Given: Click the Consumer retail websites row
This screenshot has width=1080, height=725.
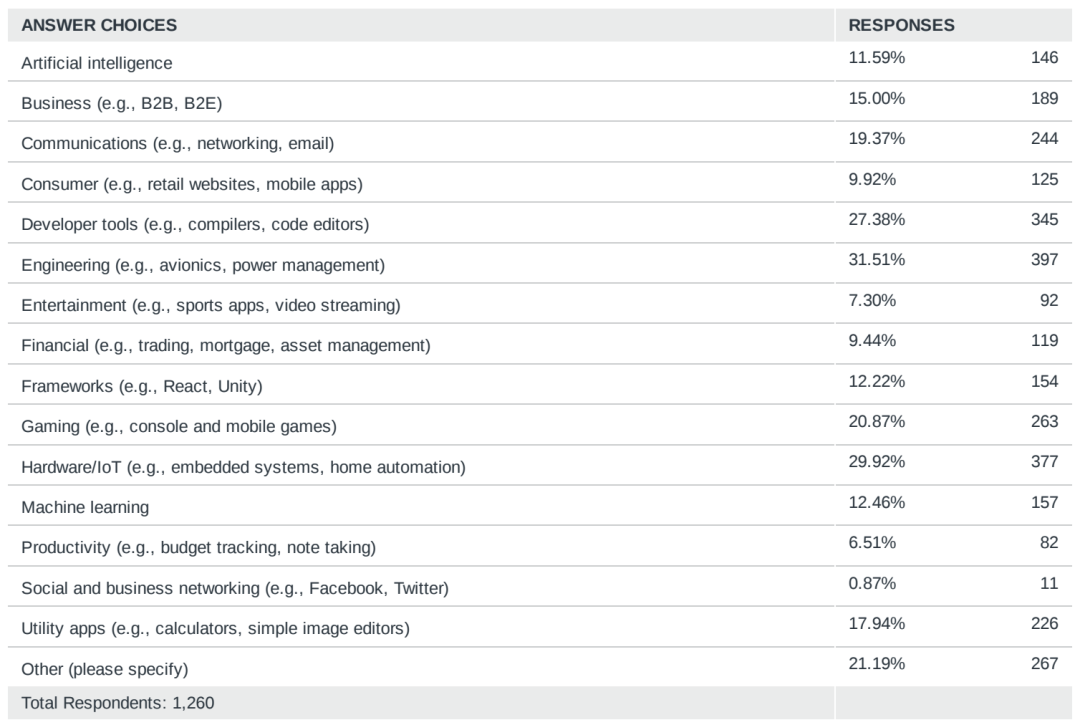Looking at the screenshot, I should coord(539,183).
